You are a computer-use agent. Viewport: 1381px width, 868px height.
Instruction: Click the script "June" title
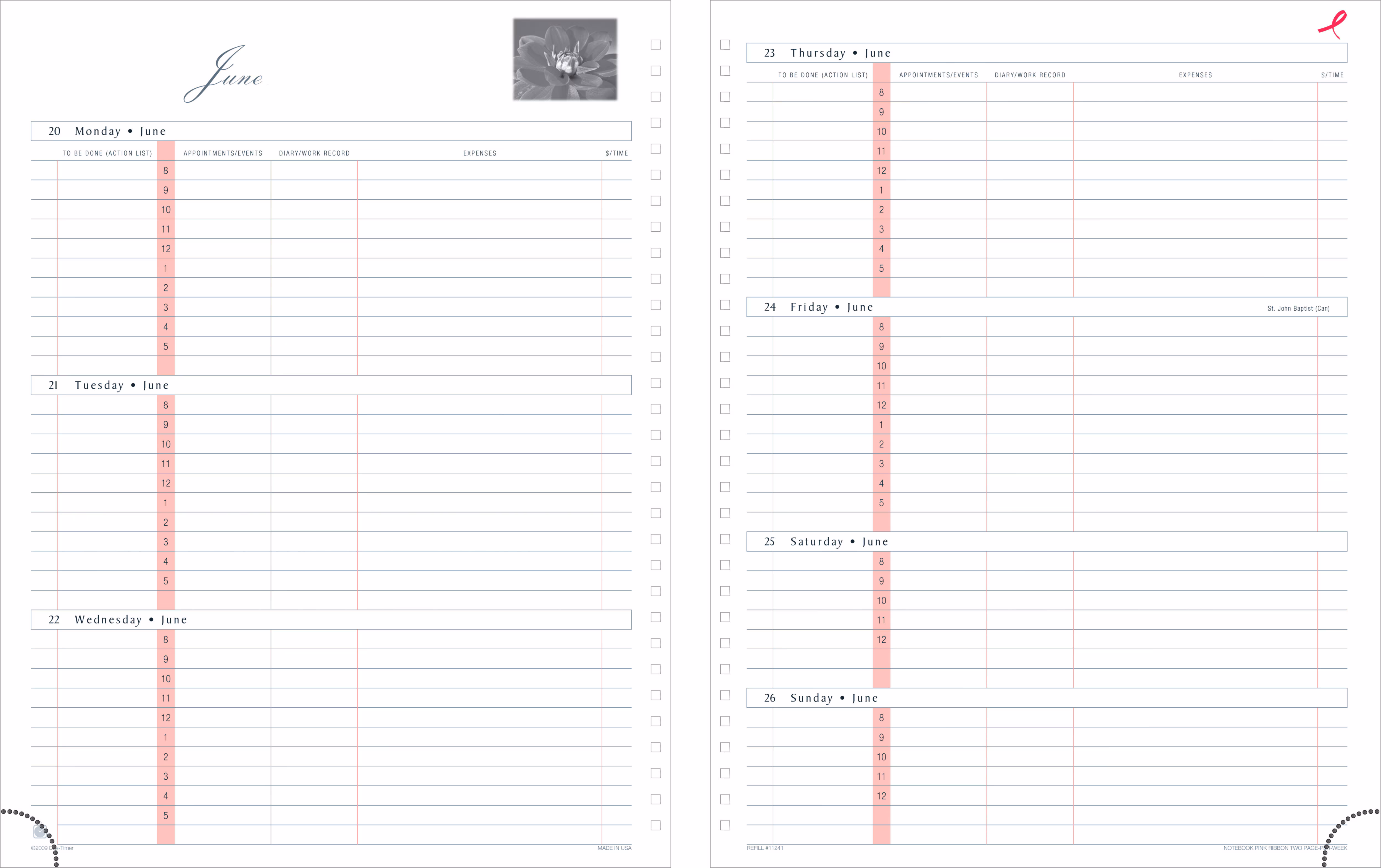tap(224, 75)
